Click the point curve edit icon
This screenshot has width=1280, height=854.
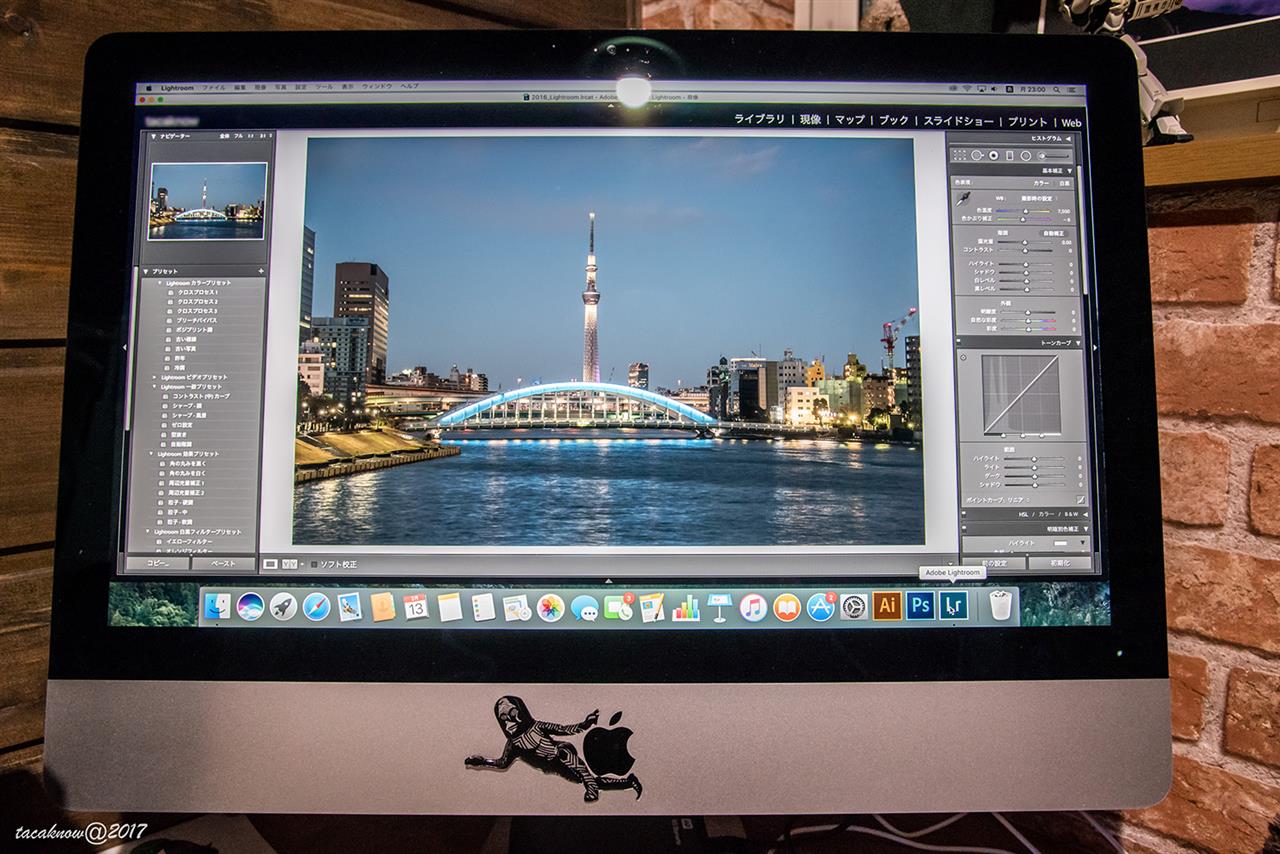pos(1081,499)
